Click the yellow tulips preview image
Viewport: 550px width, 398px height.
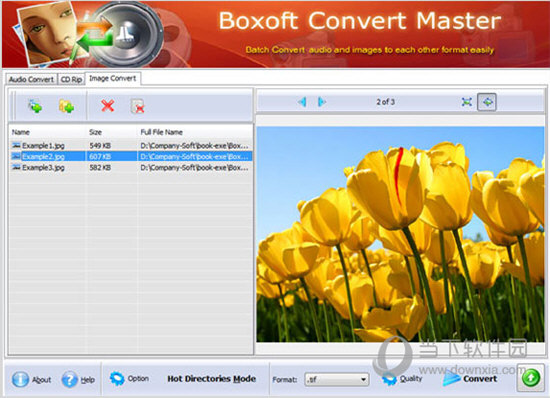pos(400,234)
